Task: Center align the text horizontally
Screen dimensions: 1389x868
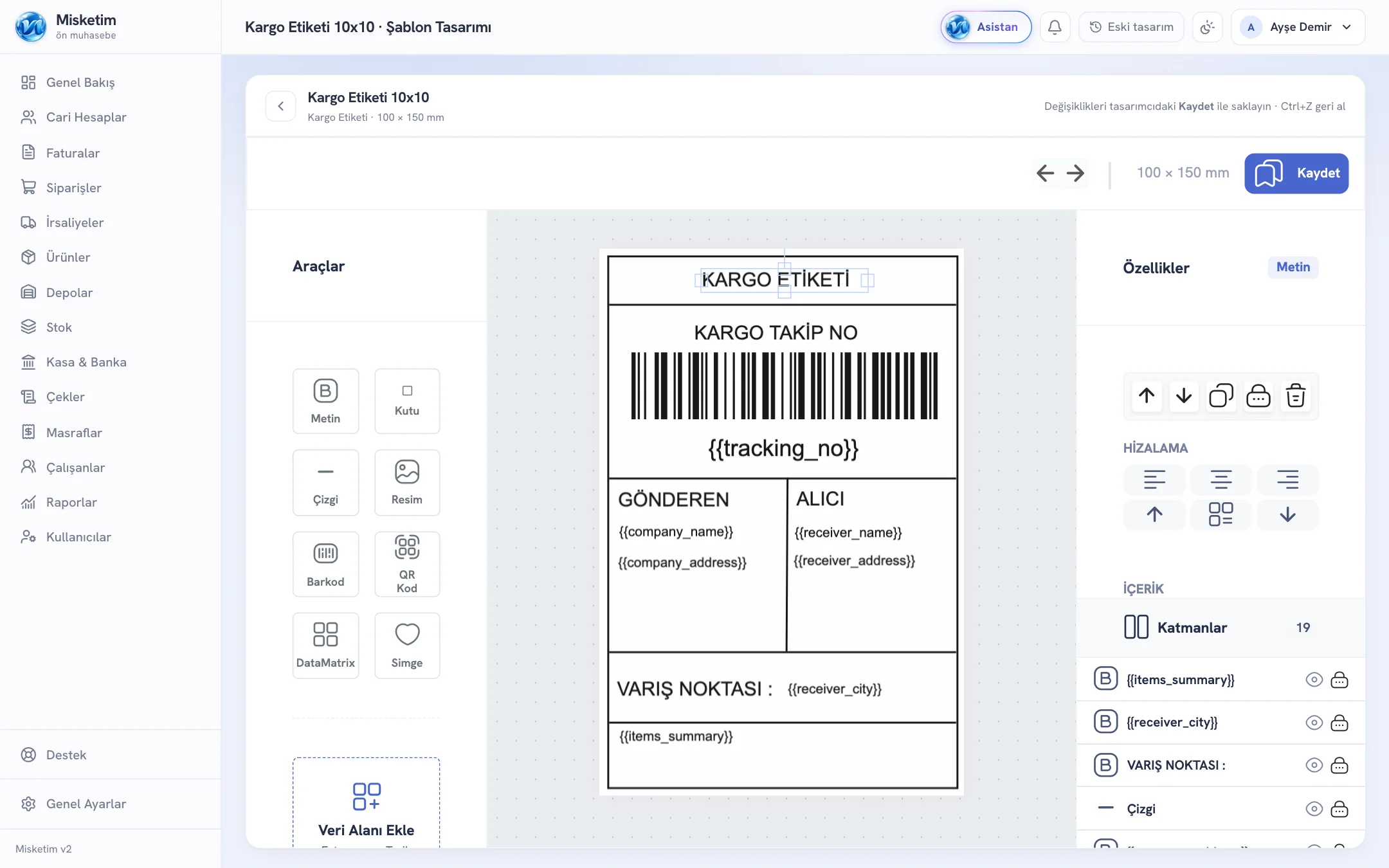Action: click(x=1221, y=480)
